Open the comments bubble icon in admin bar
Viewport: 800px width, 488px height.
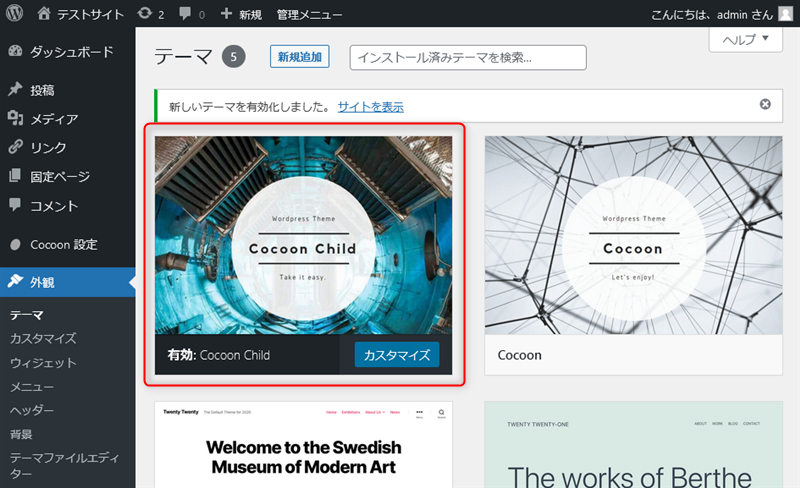click(185, 14)
